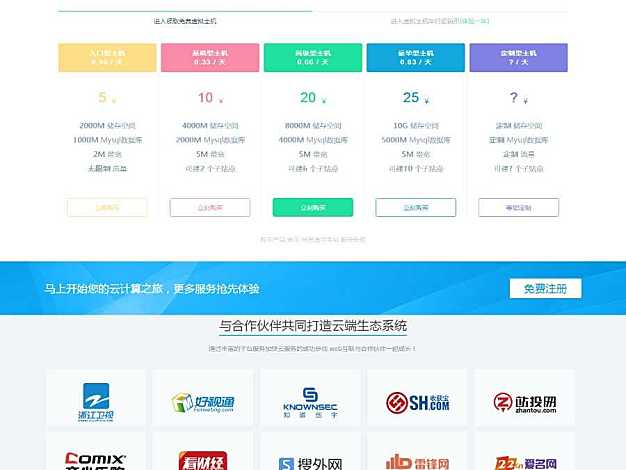
Task: Click the 2000M storage space line
Action: pos(107,125)
